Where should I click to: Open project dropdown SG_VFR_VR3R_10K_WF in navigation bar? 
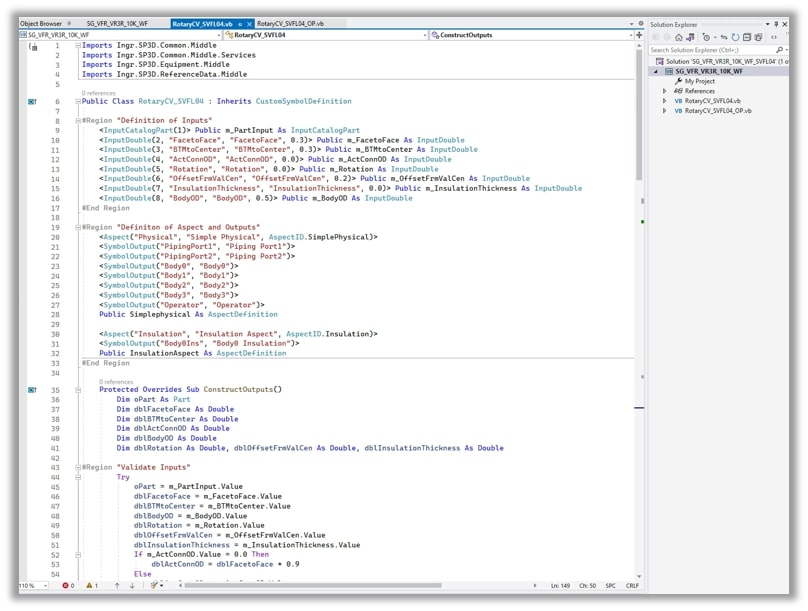[220, 35]
